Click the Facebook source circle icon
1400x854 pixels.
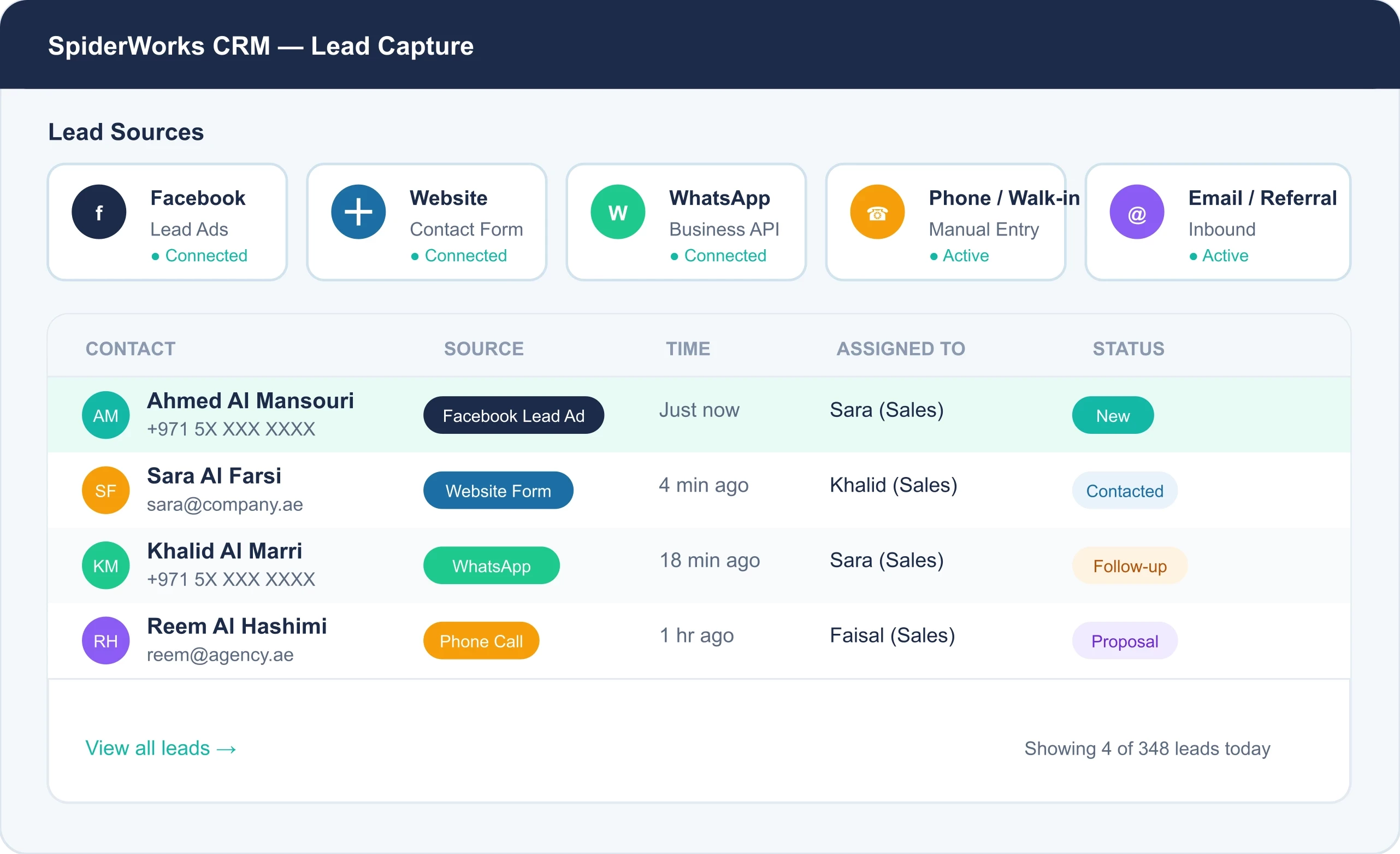[99, 212]
